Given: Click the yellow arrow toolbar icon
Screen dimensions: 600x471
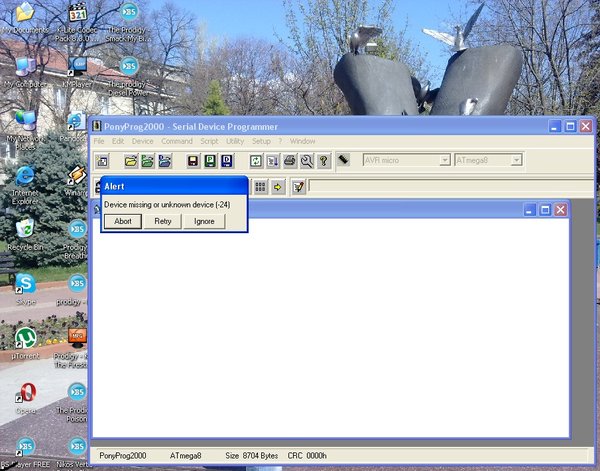Looking at the screenshot, I should click(x=277, y=187).
